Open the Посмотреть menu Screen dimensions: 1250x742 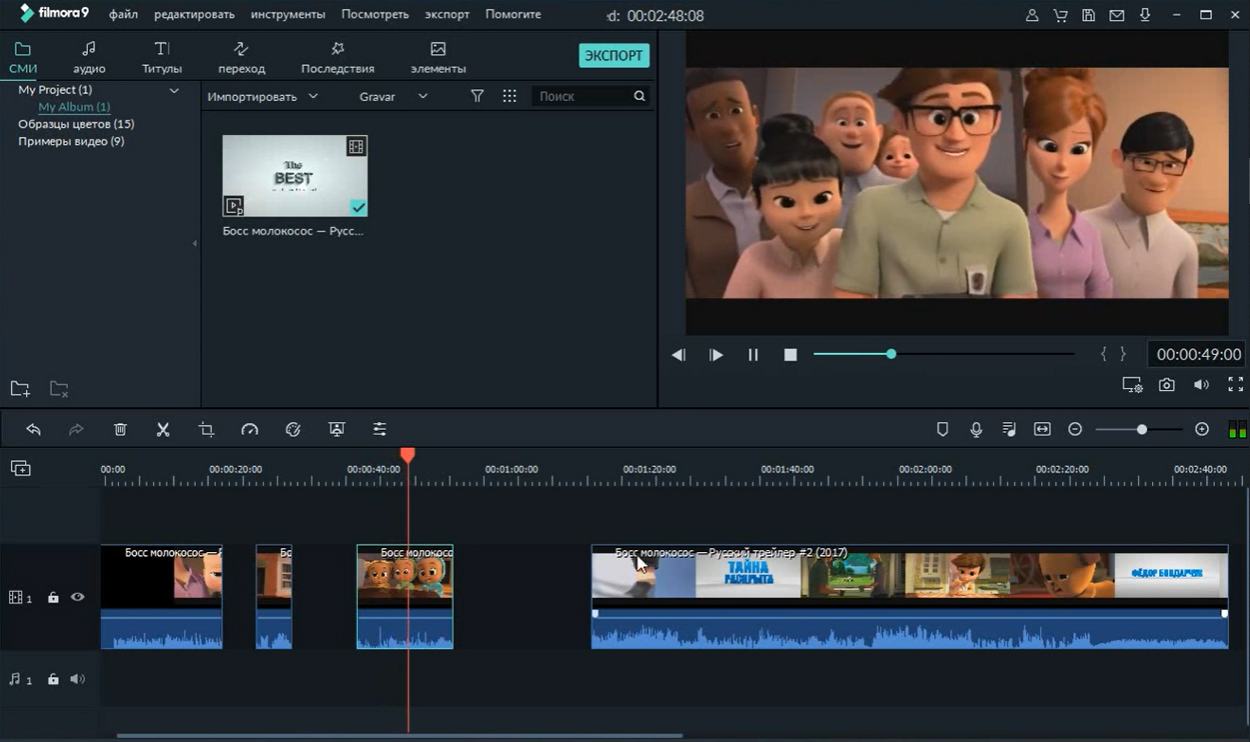(x=375, y=14)
